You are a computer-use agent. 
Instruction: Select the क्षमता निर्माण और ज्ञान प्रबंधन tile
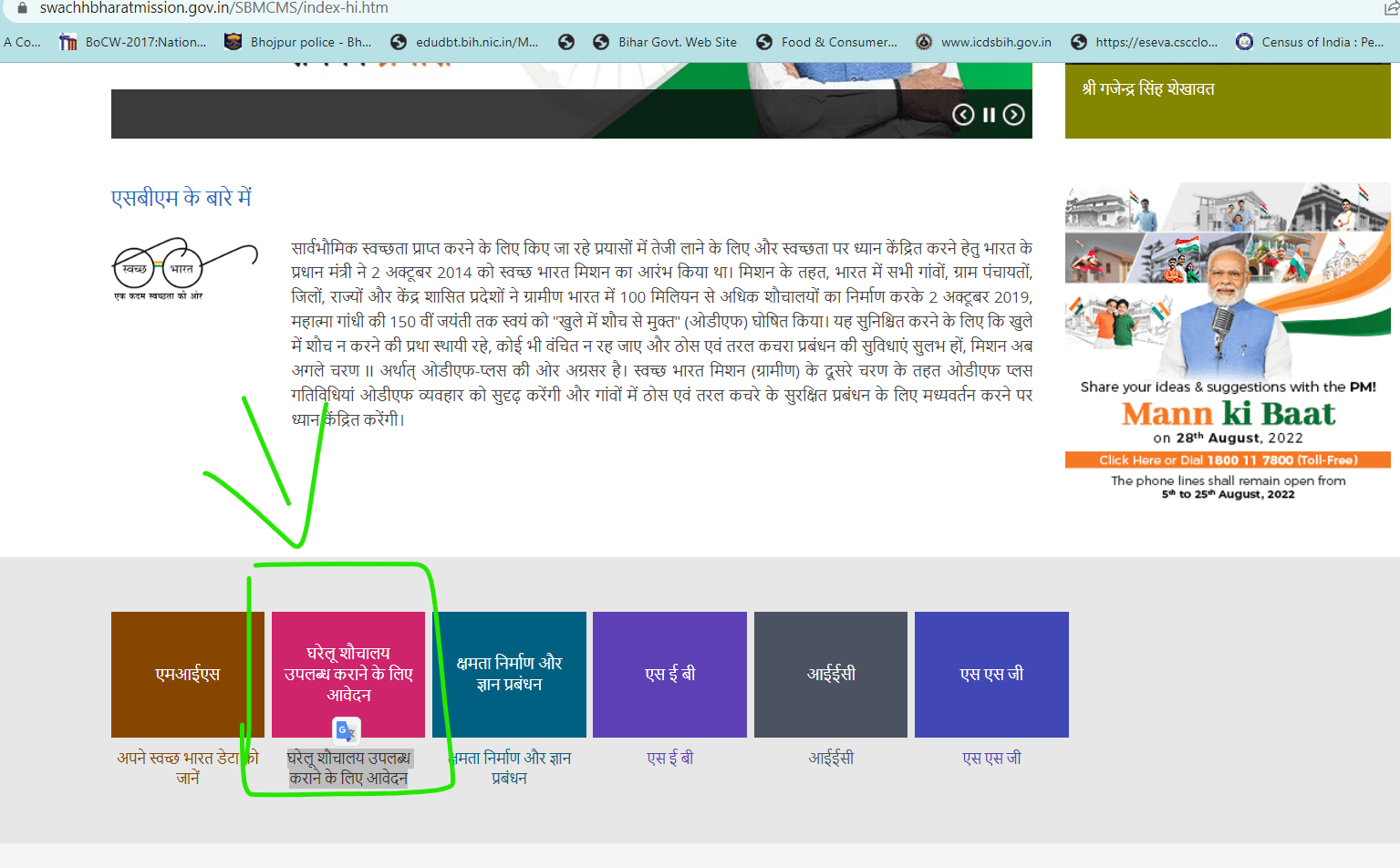(509, 675)
